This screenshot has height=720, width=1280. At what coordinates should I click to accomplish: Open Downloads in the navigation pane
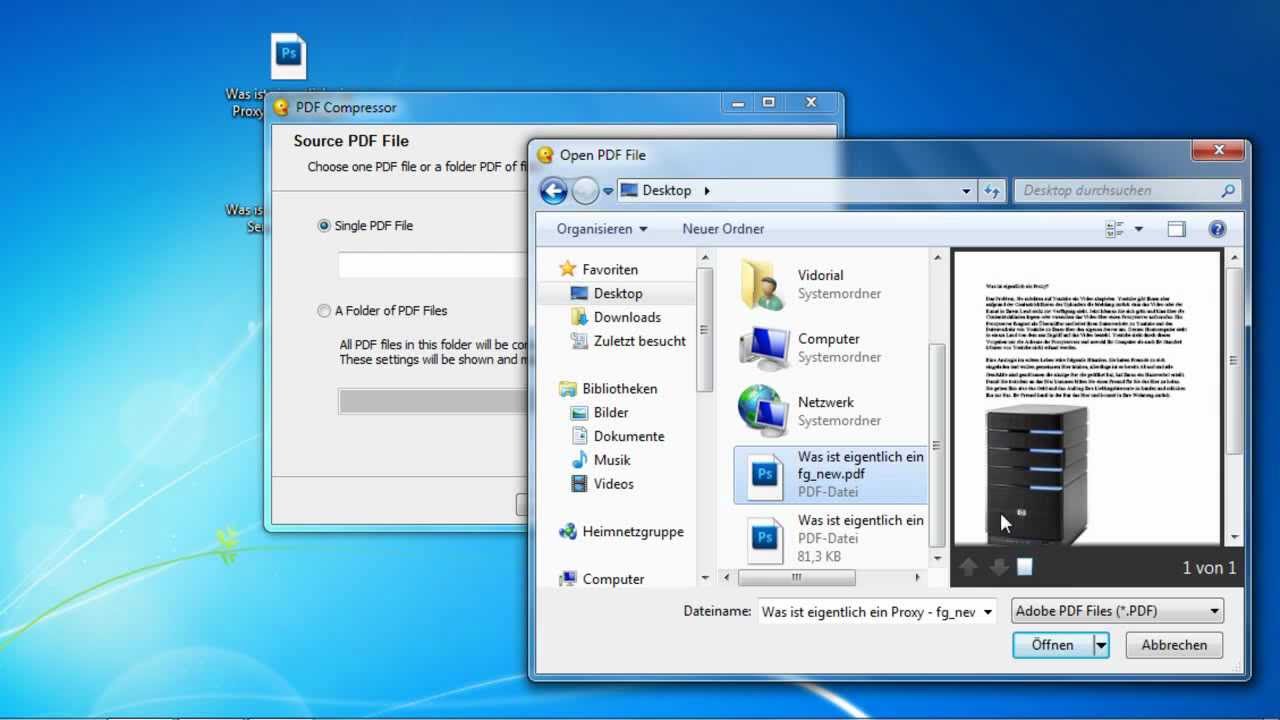(x=615, y=317)
